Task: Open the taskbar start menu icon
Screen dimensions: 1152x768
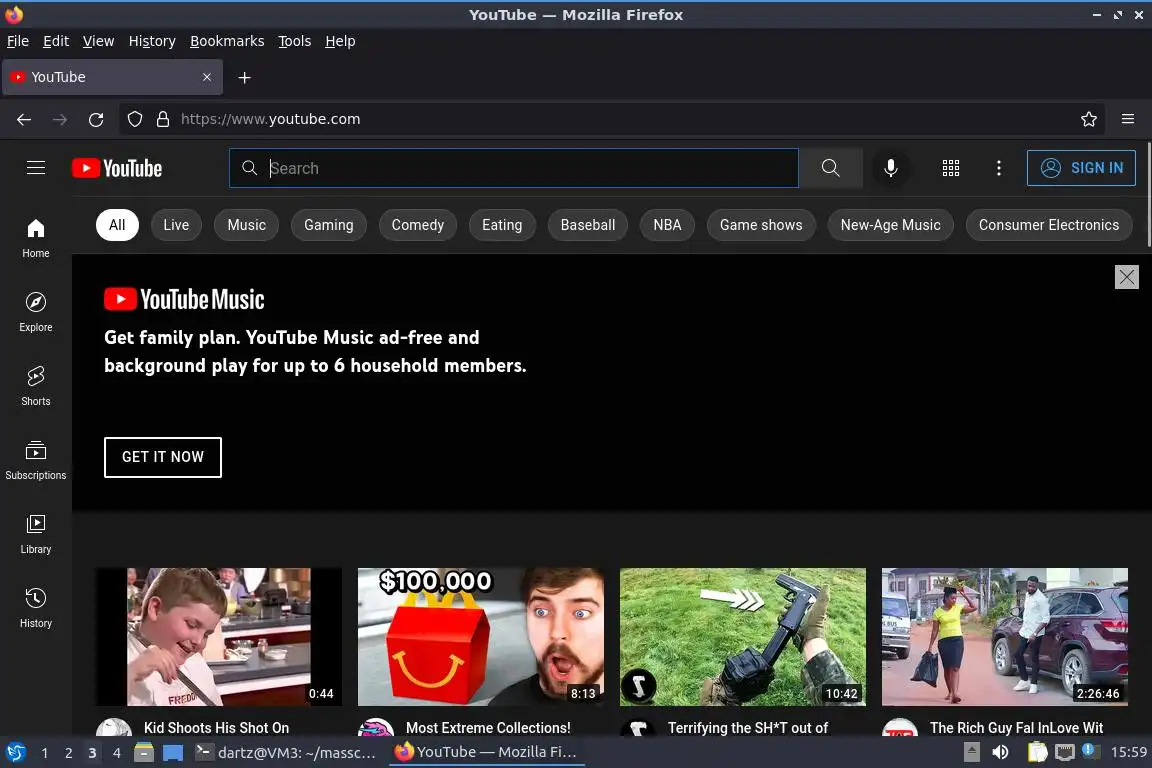Action: 15,753
